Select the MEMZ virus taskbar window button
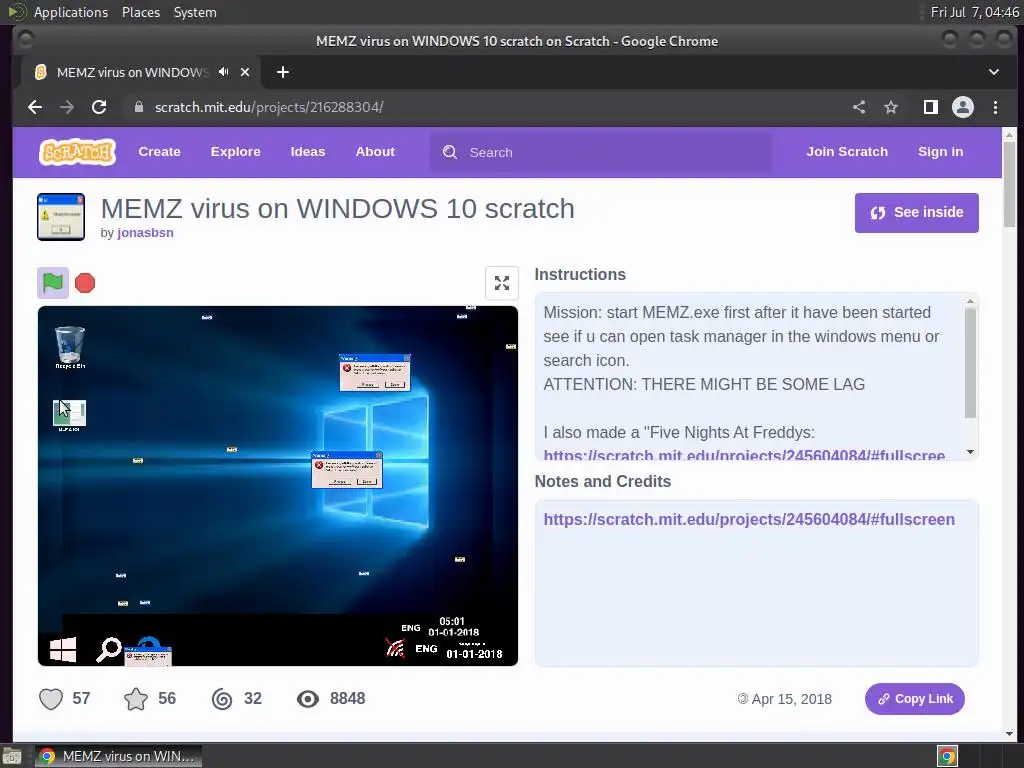Screen dimensions: 1024x768 pyautogui.click(x=118, y=756)
